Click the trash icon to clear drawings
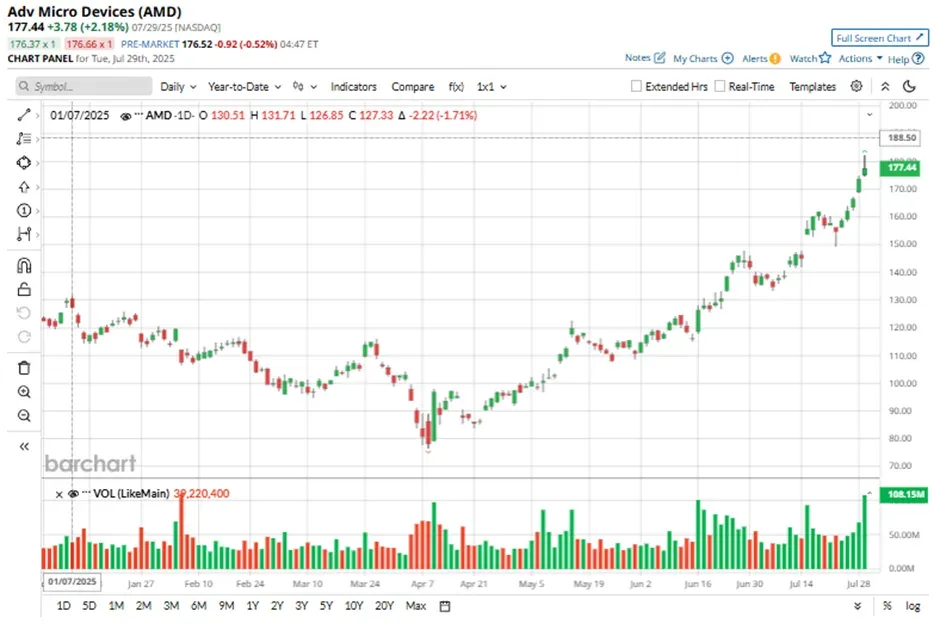The height and width of the screenshot is (630, 940). (22, 368)
